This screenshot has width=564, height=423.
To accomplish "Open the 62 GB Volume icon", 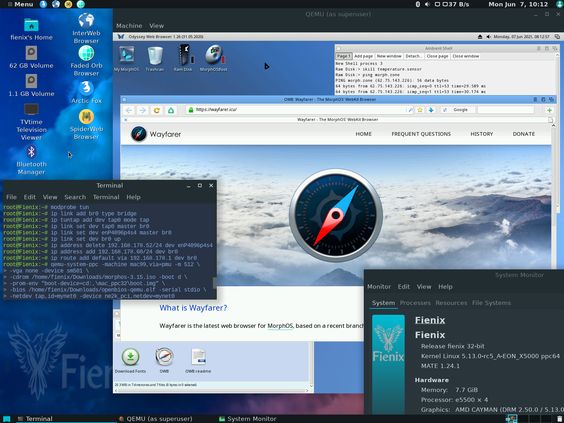I will (31, 53).
